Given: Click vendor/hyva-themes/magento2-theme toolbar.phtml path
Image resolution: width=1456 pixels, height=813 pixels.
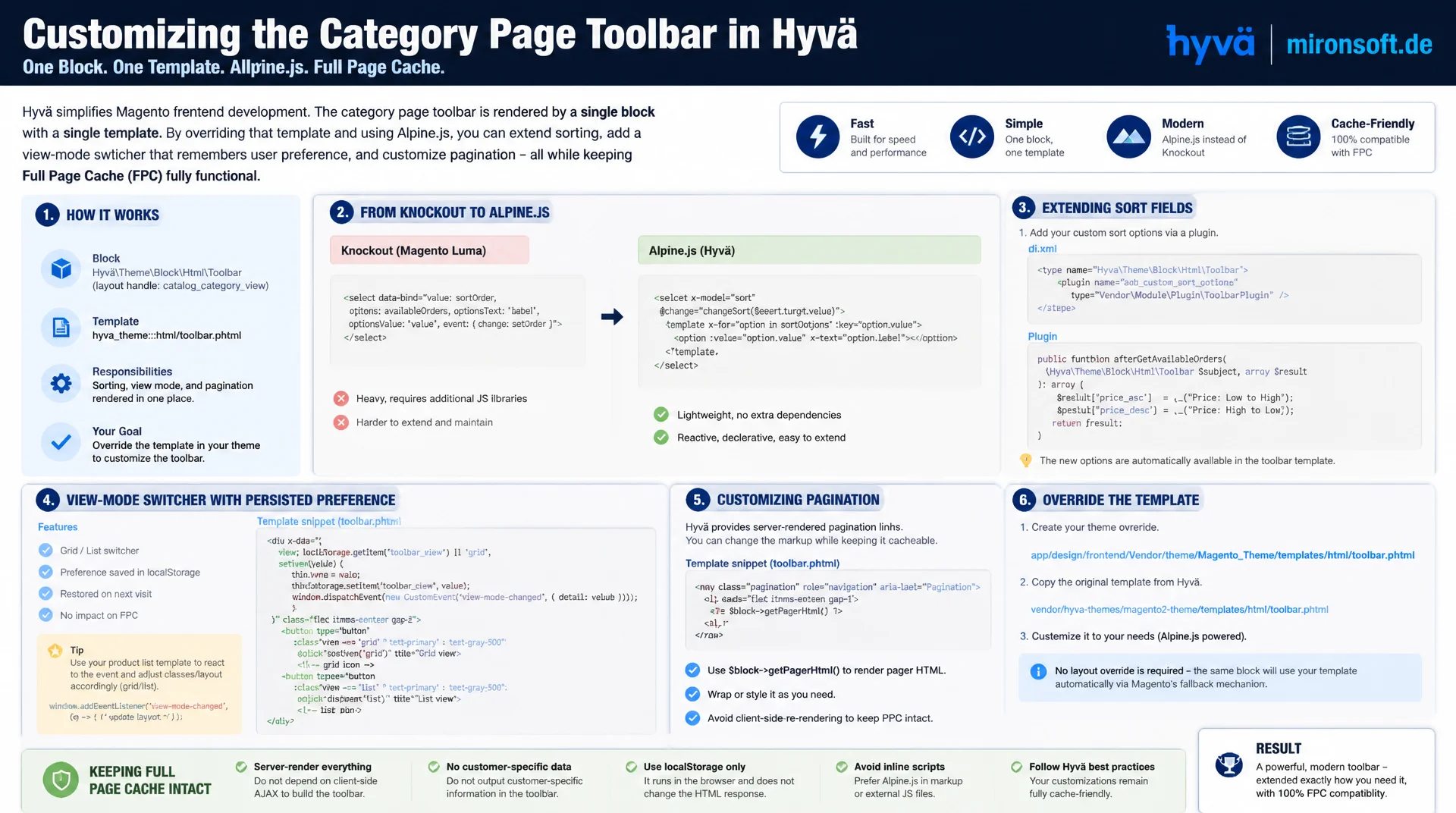Looking at the screenshot, I should pos(1179,609).
